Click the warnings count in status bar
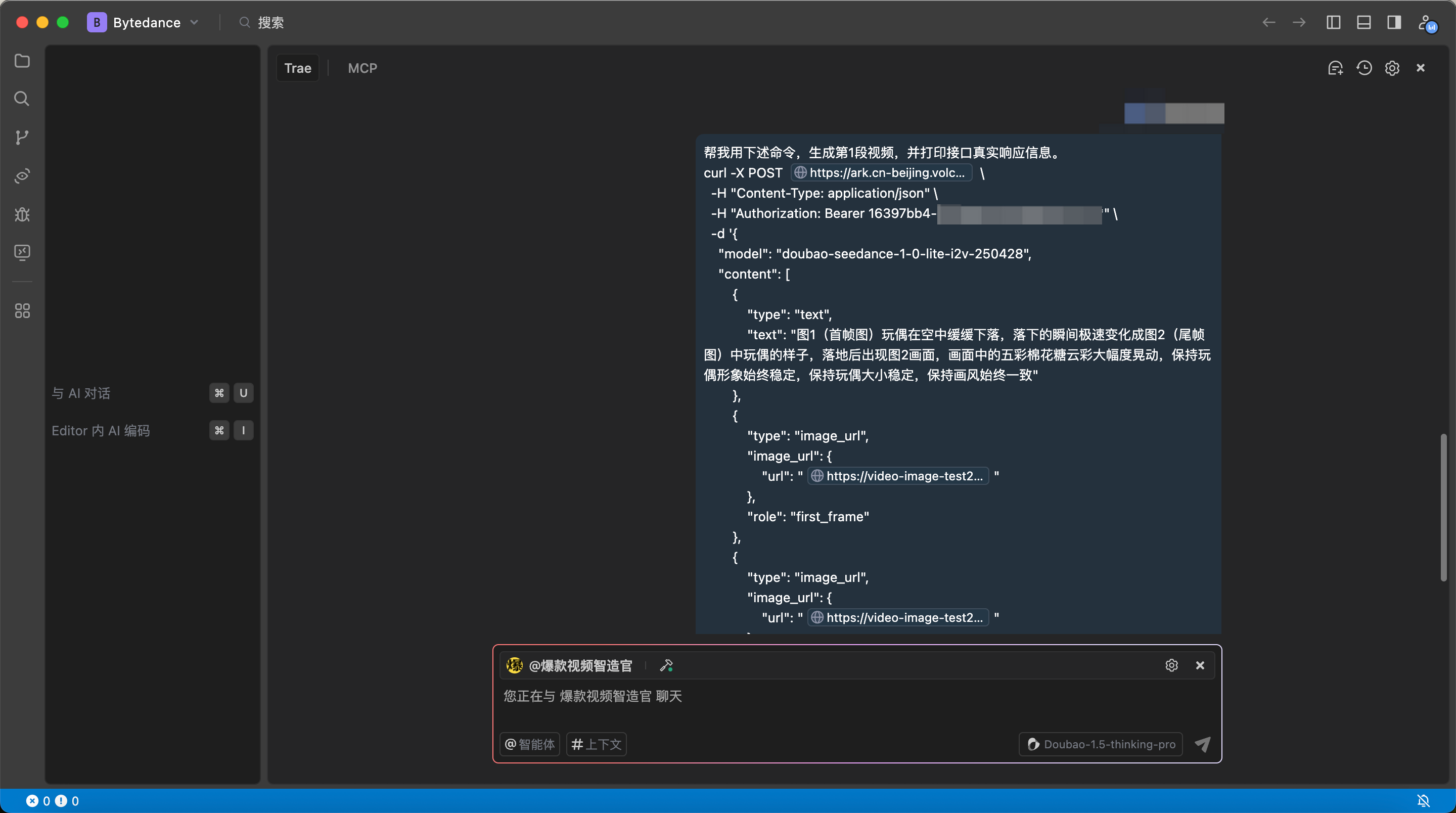The height and width of the screenshot is (813, 1456). coord(67,800)
